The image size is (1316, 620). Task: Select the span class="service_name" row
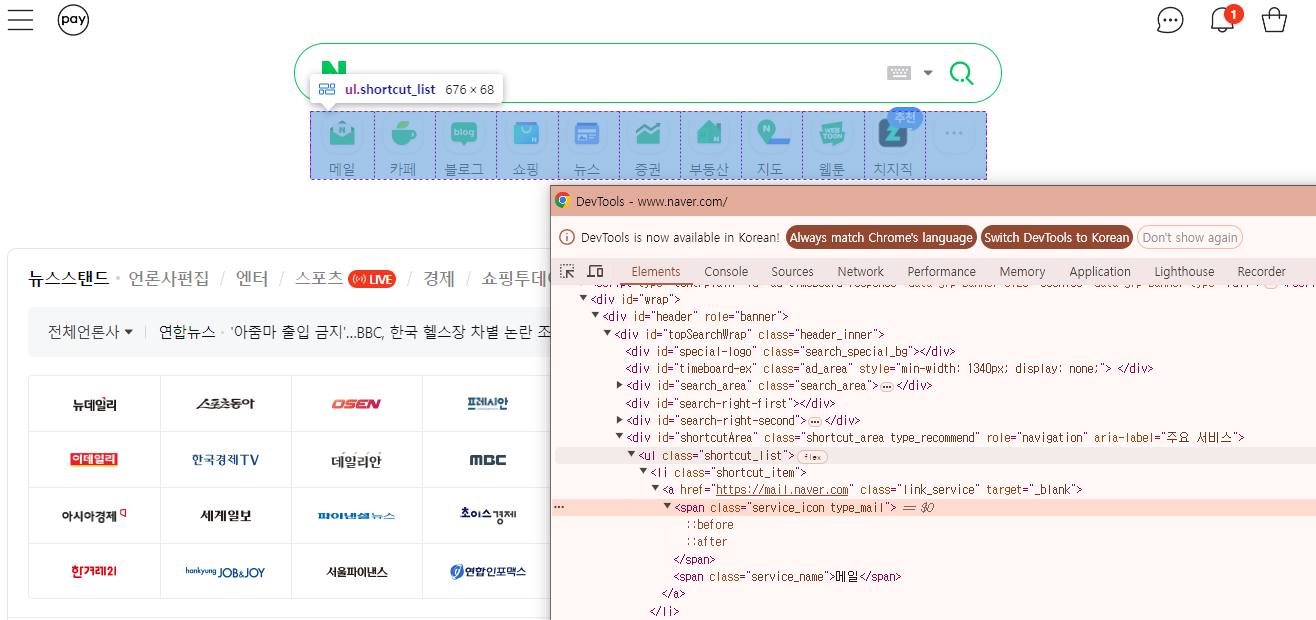tap(787, 577)
